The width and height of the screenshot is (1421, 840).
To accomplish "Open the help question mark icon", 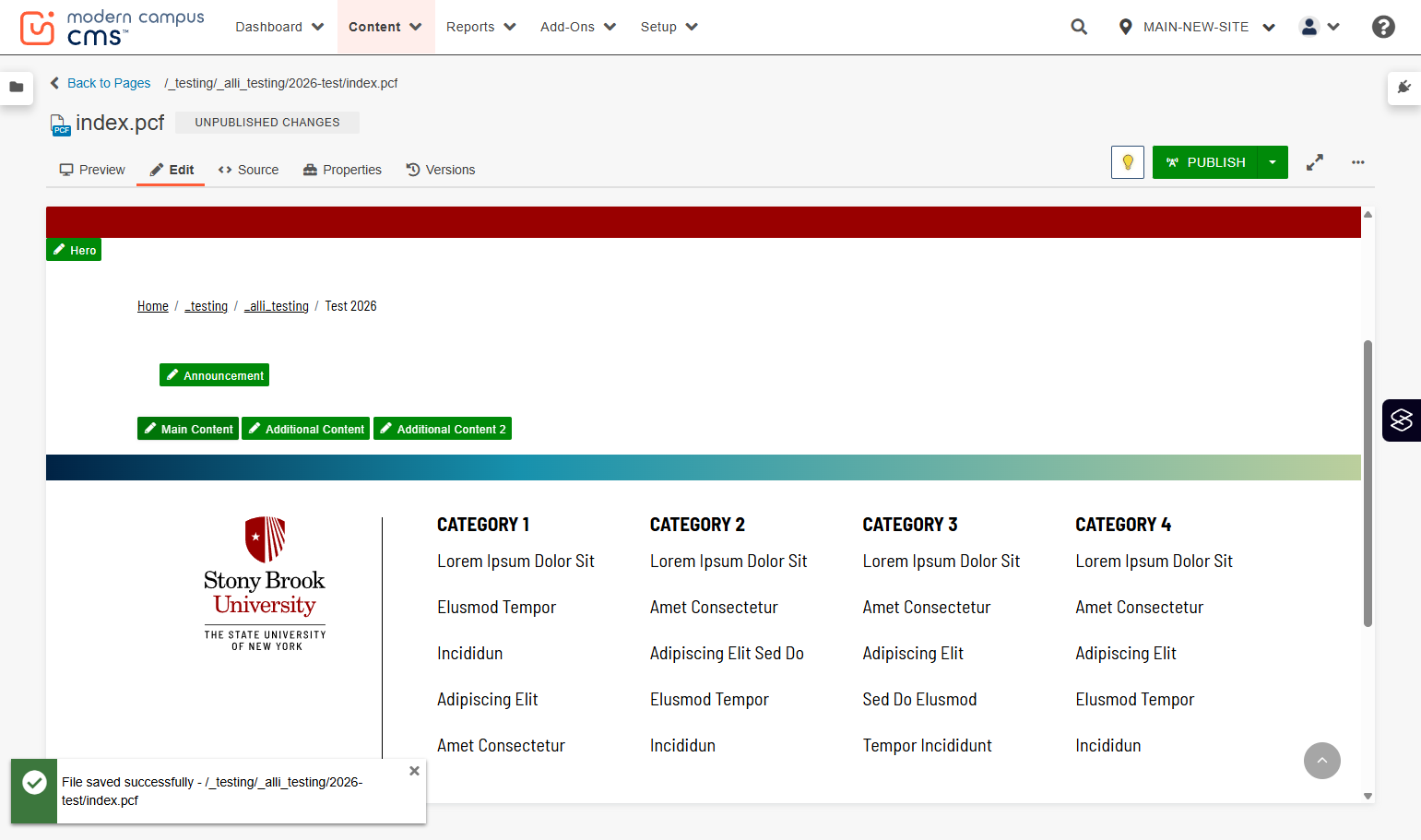I will pyautogui.click(x=1383, y=27).
